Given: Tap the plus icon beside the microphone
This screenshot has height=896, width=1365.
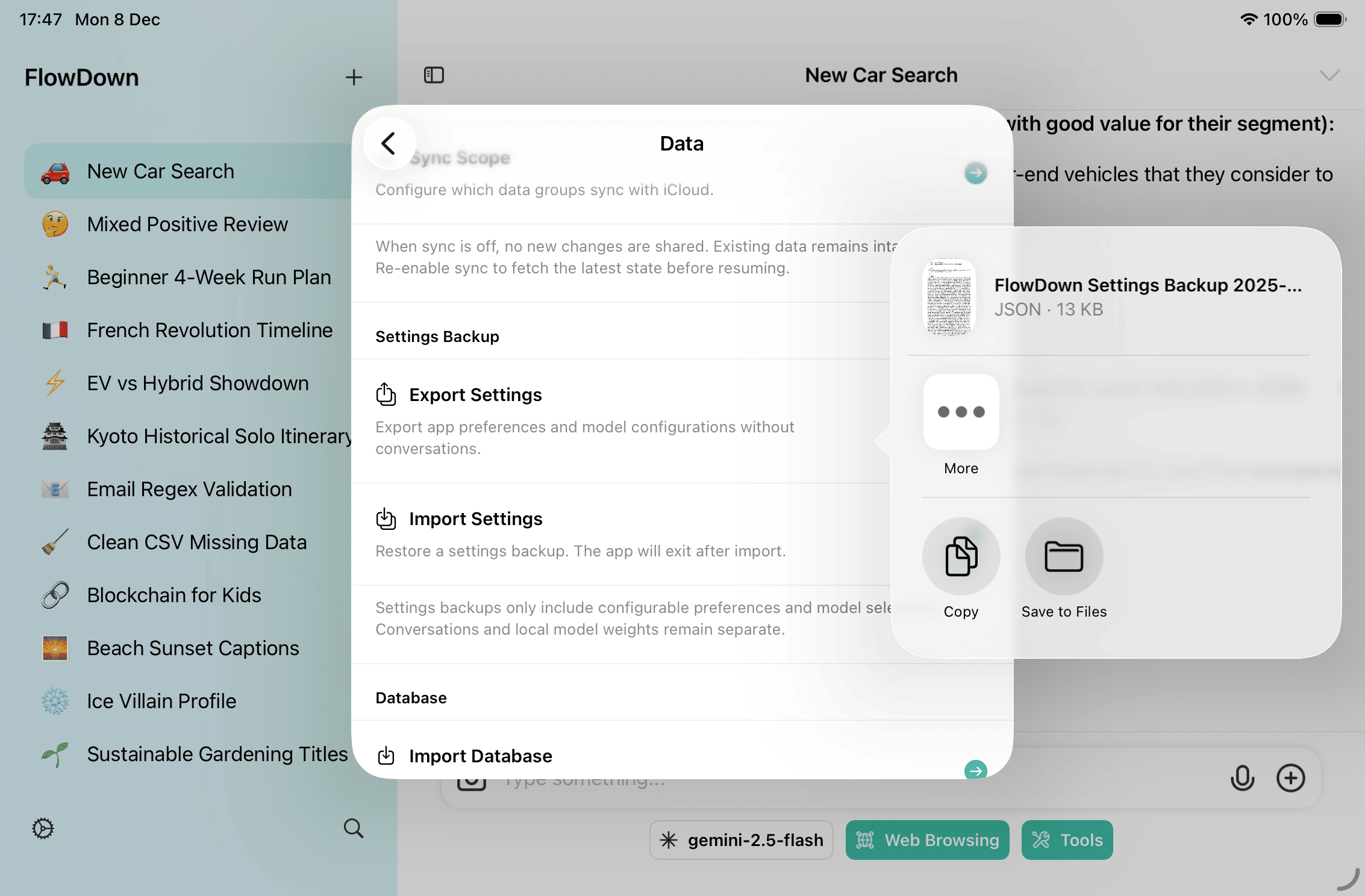Looking at the screenshot, I should coord(1291,778).
